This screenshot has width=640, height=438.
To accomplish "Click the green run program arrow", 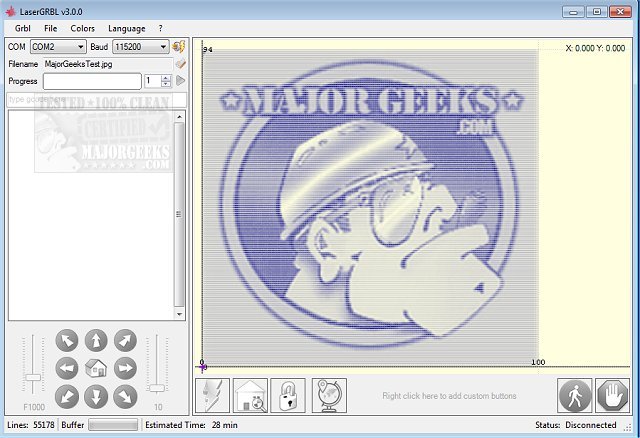I will [x=180, y=81].
